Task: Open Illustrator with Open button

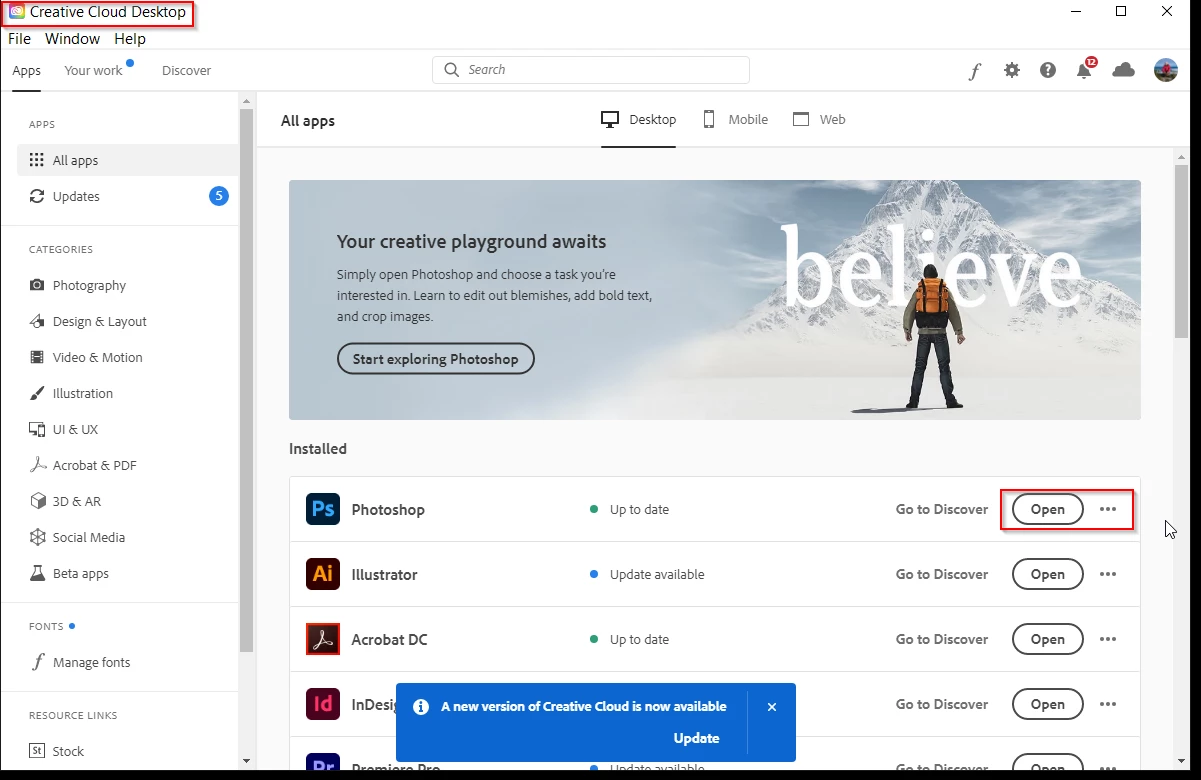Action: (x=1048, y=574)
